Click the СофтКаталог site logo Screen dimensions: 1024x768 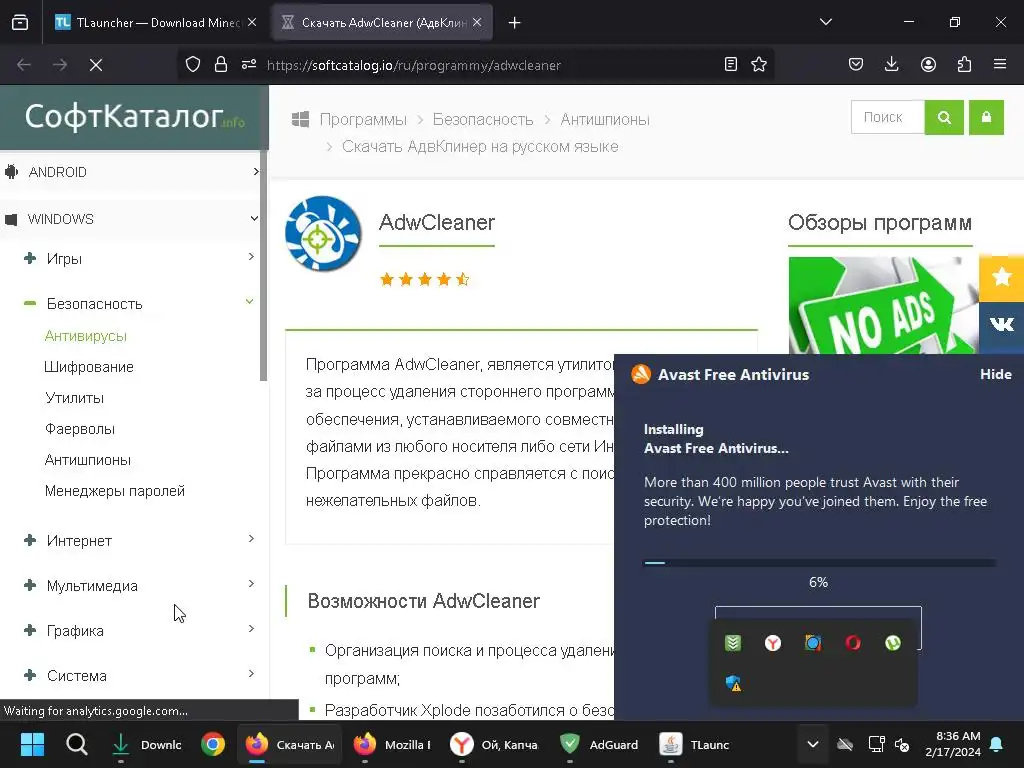coord(135,117)
